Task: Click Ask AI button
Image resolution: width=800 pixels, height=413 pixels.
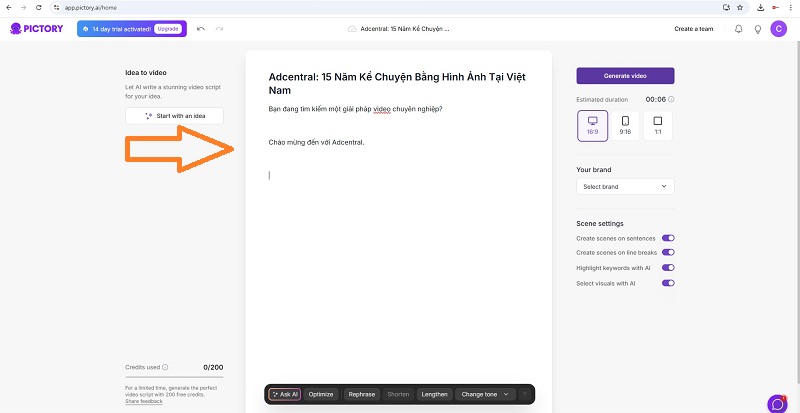Action: coord(285,395)
